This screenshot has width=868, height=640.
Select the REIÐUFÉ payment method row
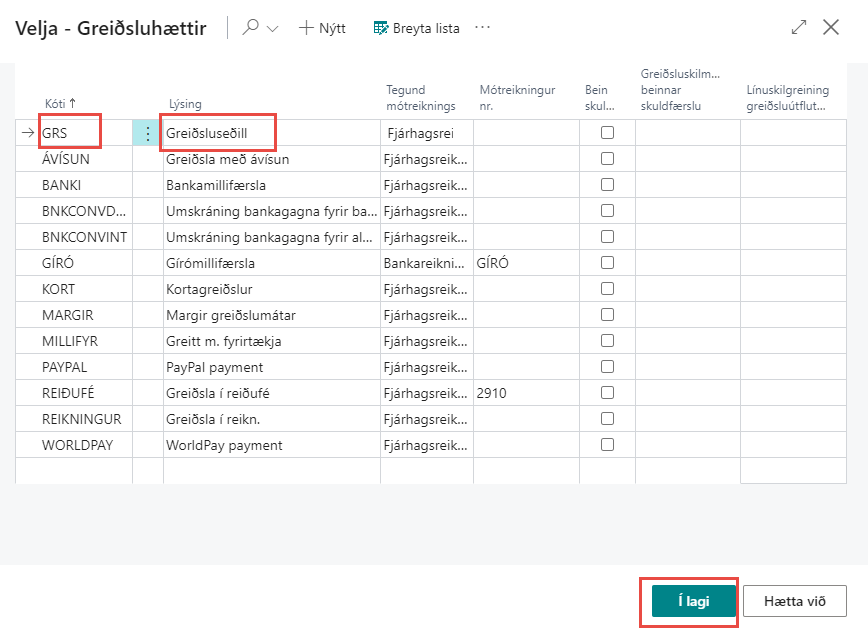pos(68,393)
